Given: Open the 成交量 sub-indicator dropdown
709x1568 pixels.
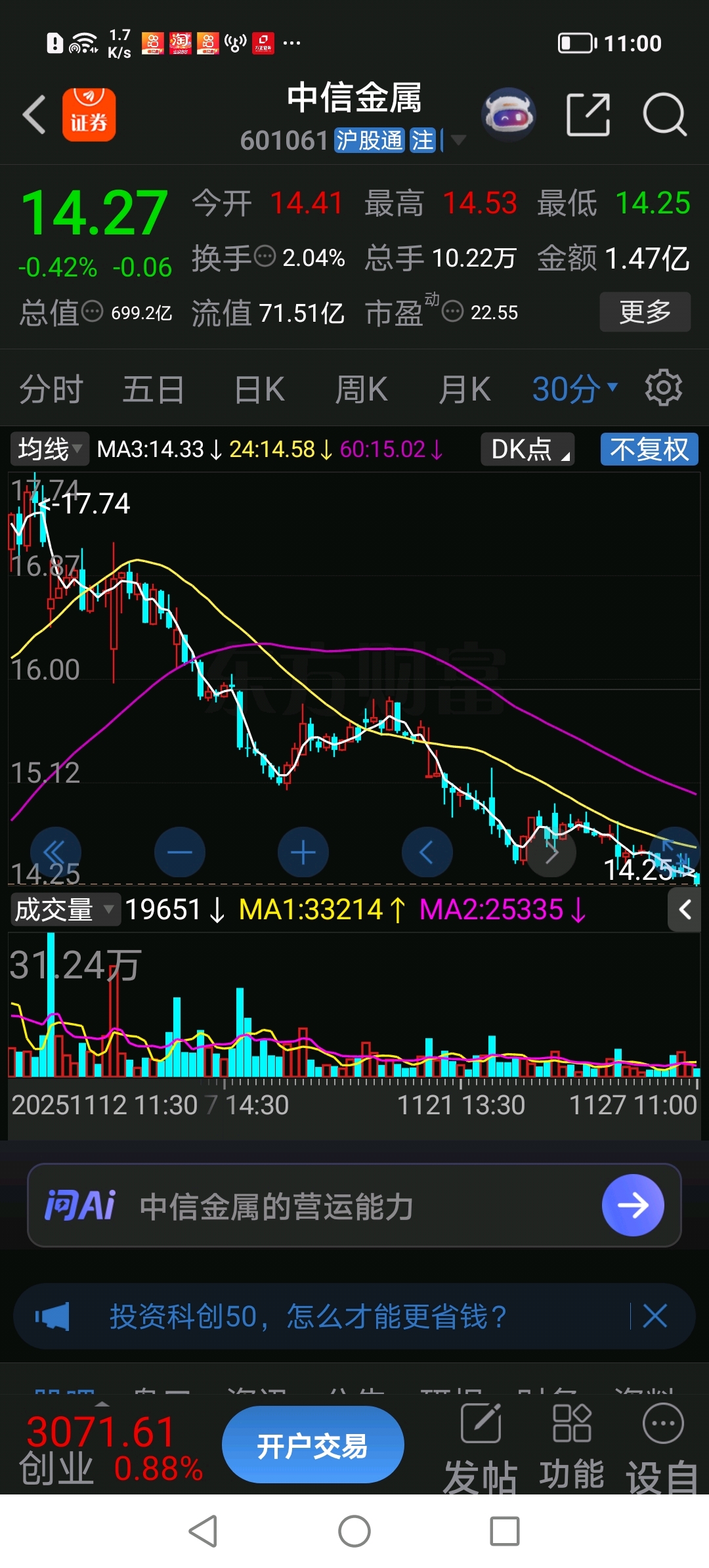Looking at the screenshot, I should [65, 909].
